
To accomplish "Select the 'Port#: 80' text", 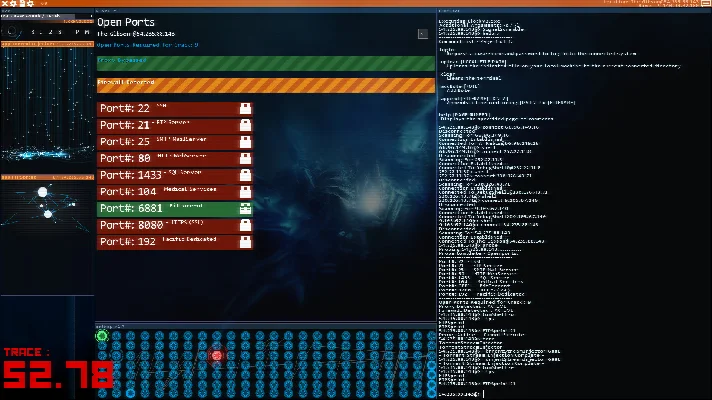I will click(x=125, y=158).
